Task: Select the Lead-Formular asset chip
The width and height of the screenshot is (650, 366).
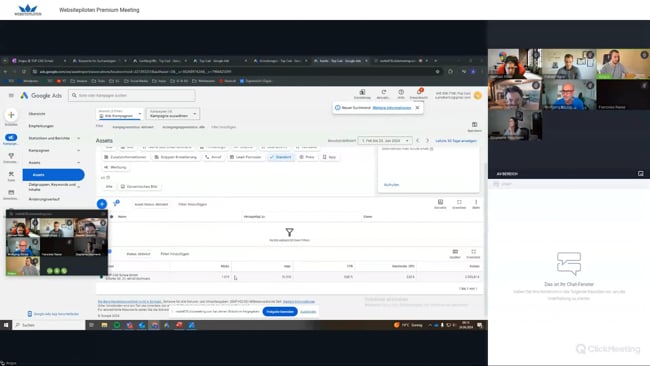Action: coord(245,157)
